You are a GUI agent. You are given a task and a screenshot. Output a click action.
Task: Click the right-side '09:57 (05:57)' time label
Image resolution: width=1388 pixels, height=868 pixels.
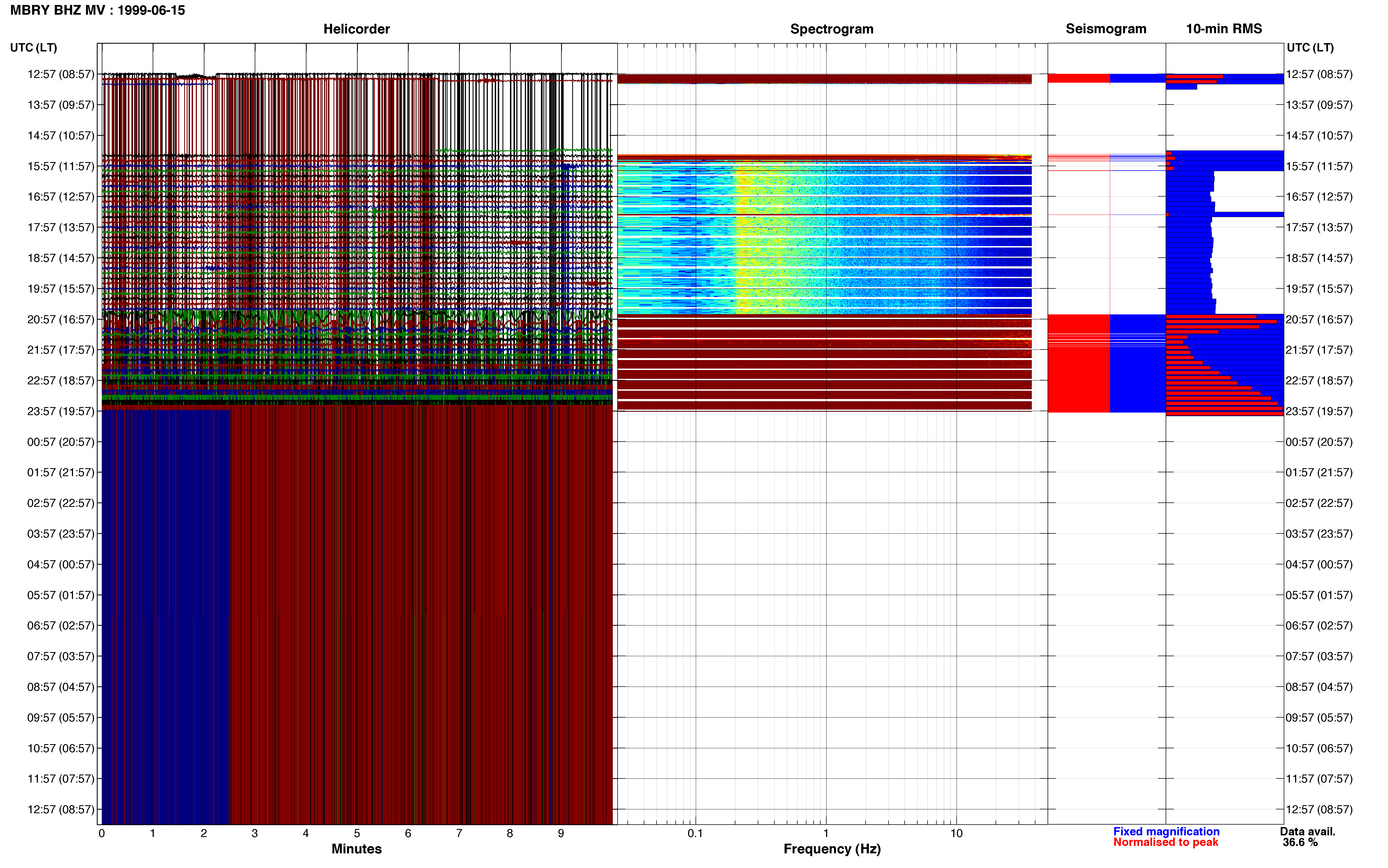click(1319, 717)
